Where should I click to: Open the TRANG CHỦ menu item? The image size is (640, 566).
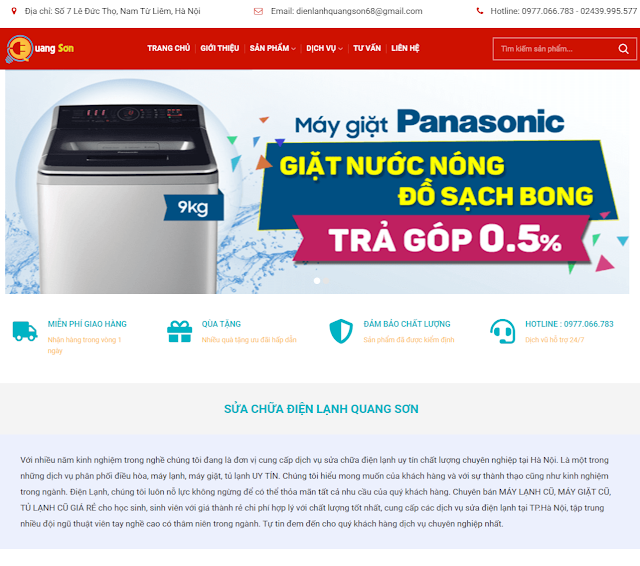coord(169,48)
